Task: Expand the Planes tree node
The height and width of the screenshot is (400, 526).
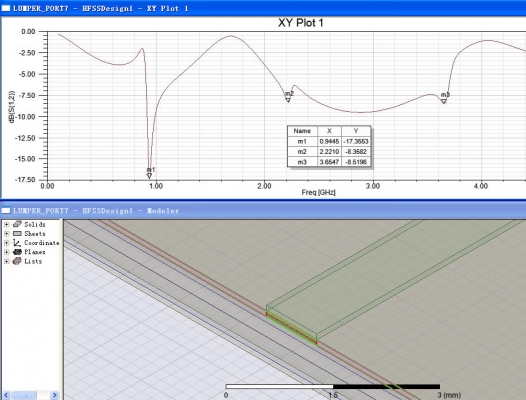Action: point(6,252)
